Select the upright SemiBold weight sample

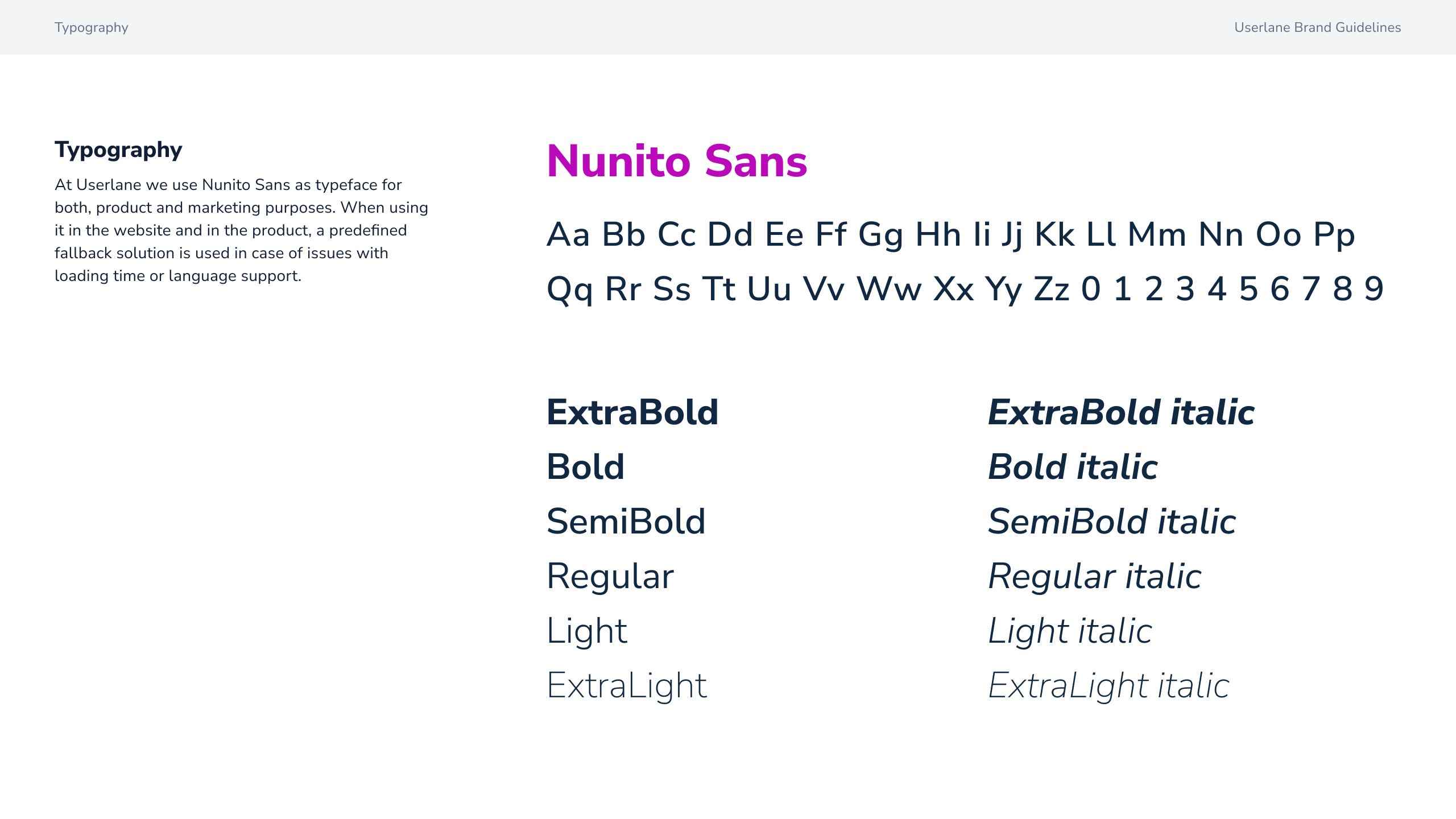pyautogui.click(x=626, y=522)
